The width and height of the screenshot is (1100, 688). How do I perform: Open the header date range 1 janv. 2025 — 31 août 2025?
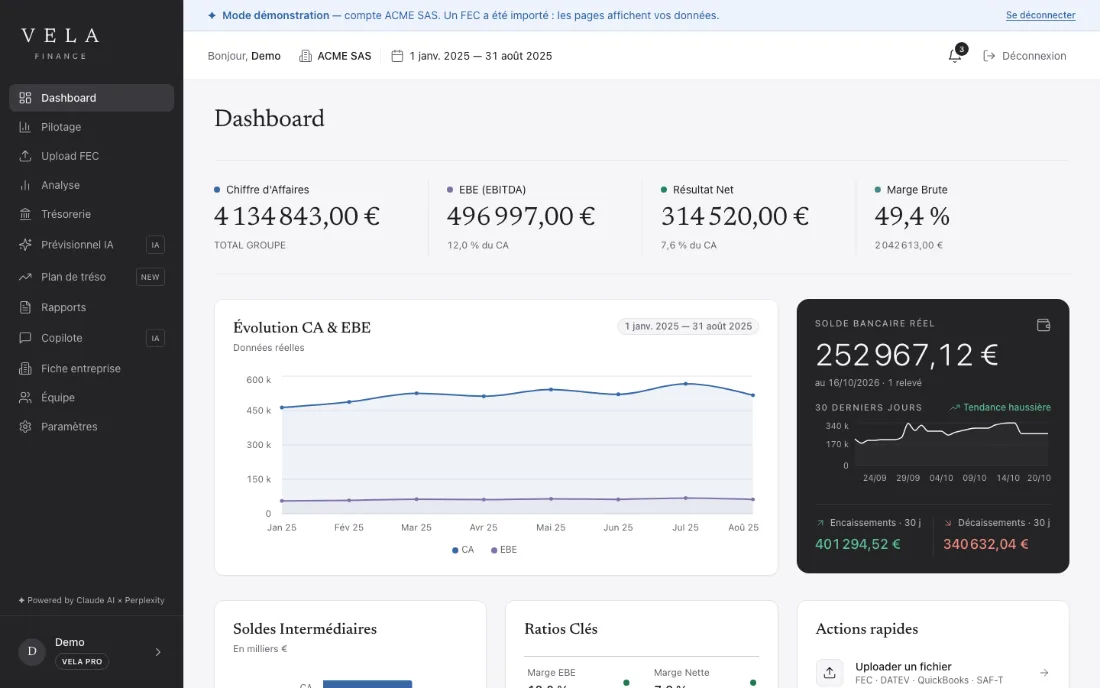(x=471, y=56)
